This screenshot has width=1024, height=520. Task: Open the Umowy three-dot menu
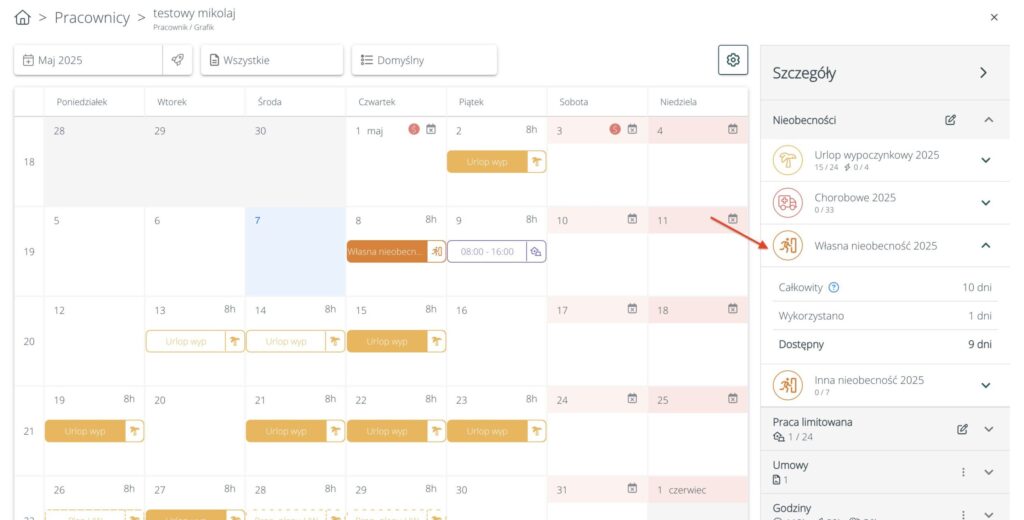point(964,472)
